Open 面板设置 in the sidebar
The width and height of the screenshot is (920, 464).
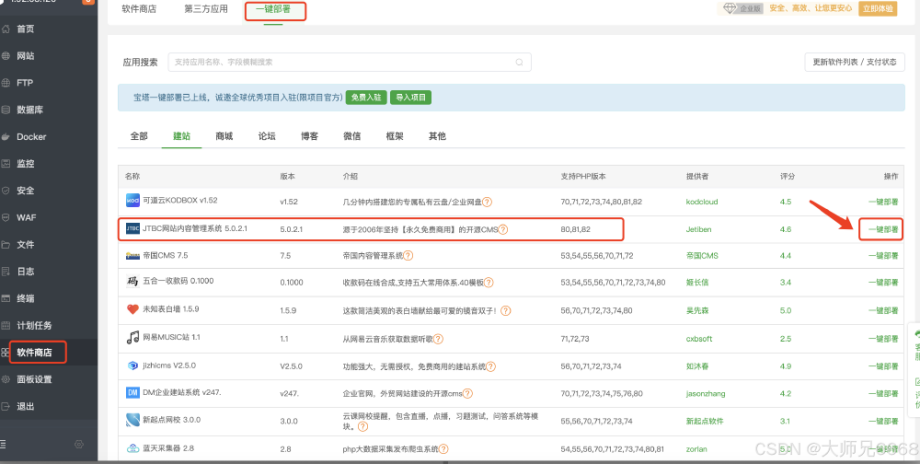(x=34, y=380)
